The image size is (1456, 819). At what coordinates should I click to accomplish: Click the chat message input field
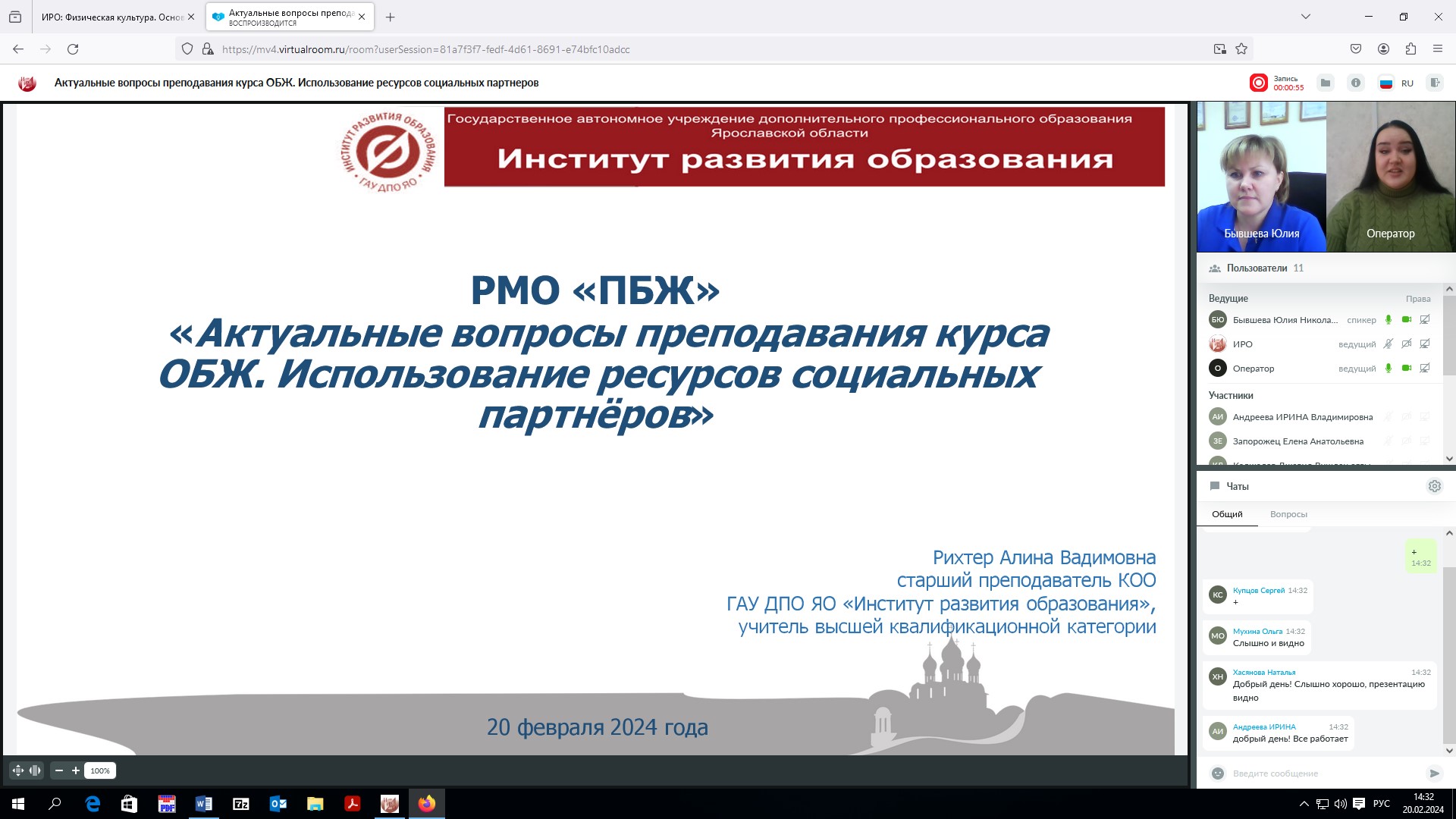(1323, 773)
